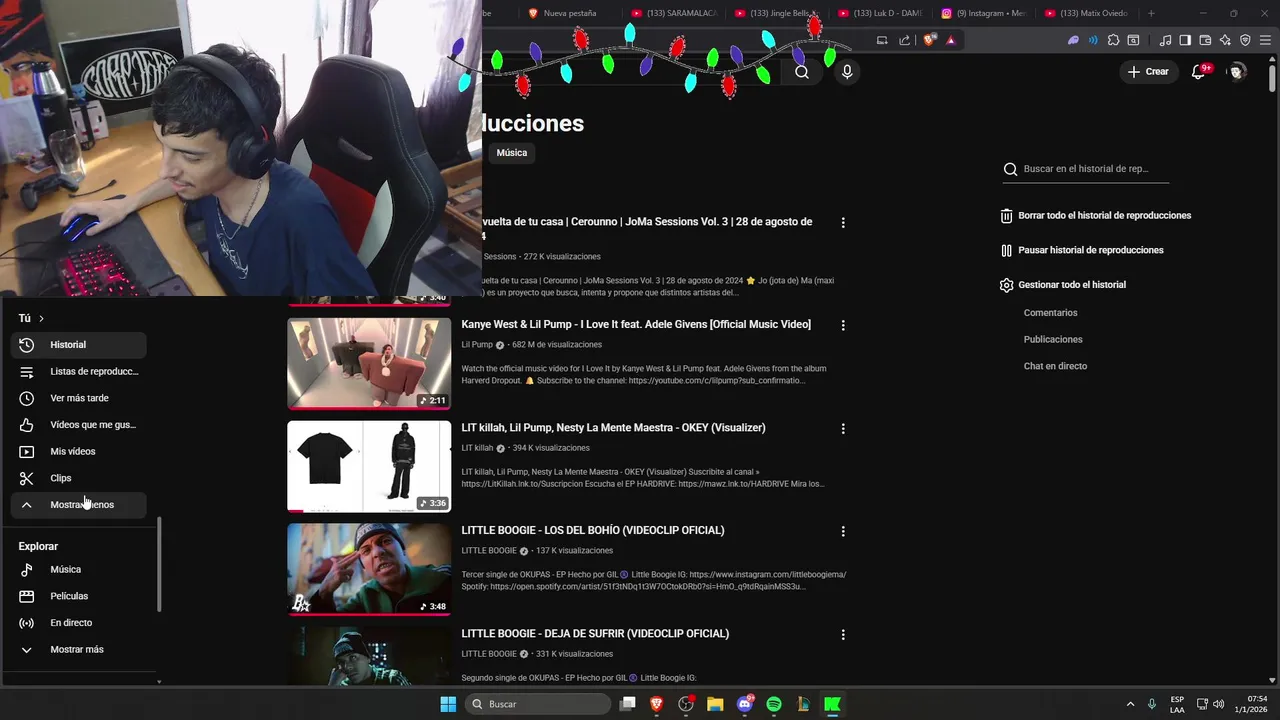The width and height of the screenshot is (1280, 720).
Task: Click Windows taskbar Buscar search box
Action: click(x=539, y=704)
